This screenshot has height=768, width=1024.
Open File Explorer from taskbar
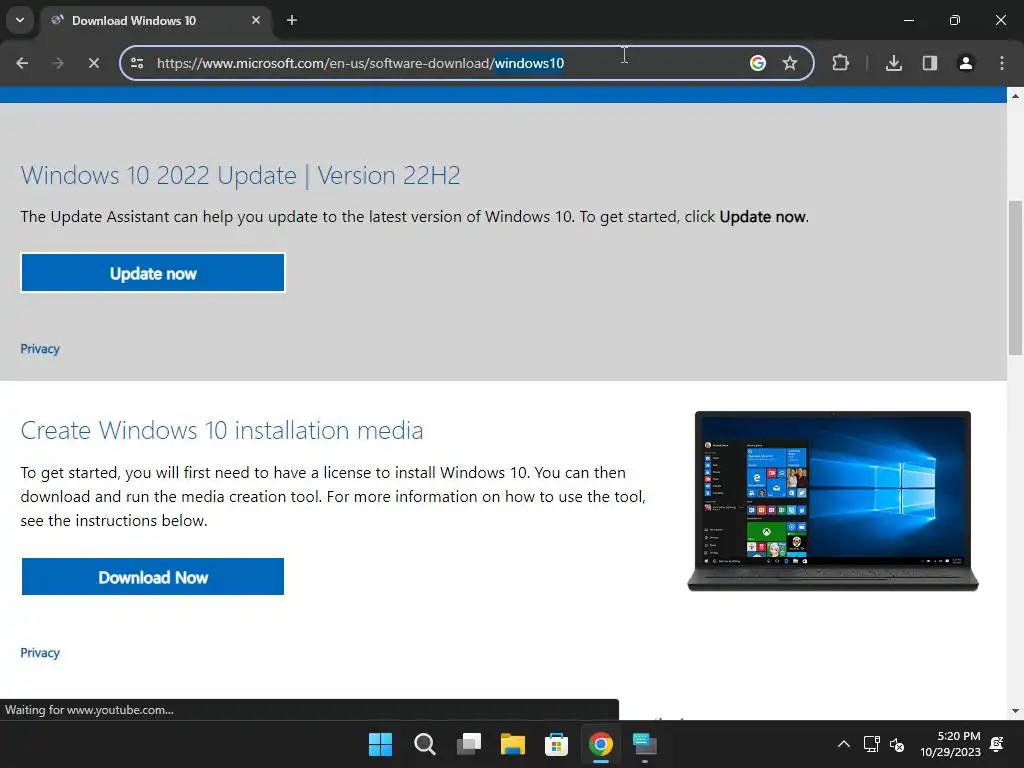click(x=513, y=744)
